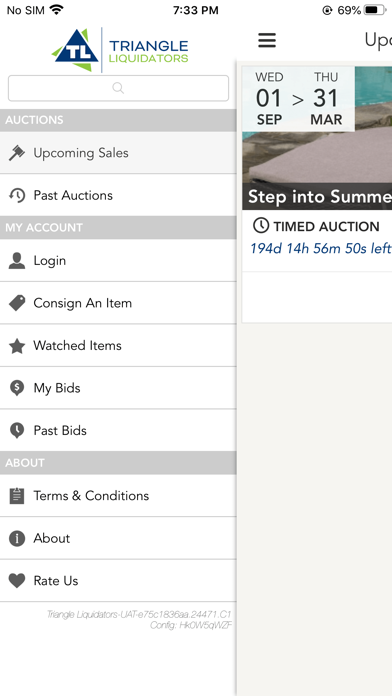This screenshot has width=392, height=696.
Task: Click the history clock icon for Past Auctions
Action: [17, 195]
